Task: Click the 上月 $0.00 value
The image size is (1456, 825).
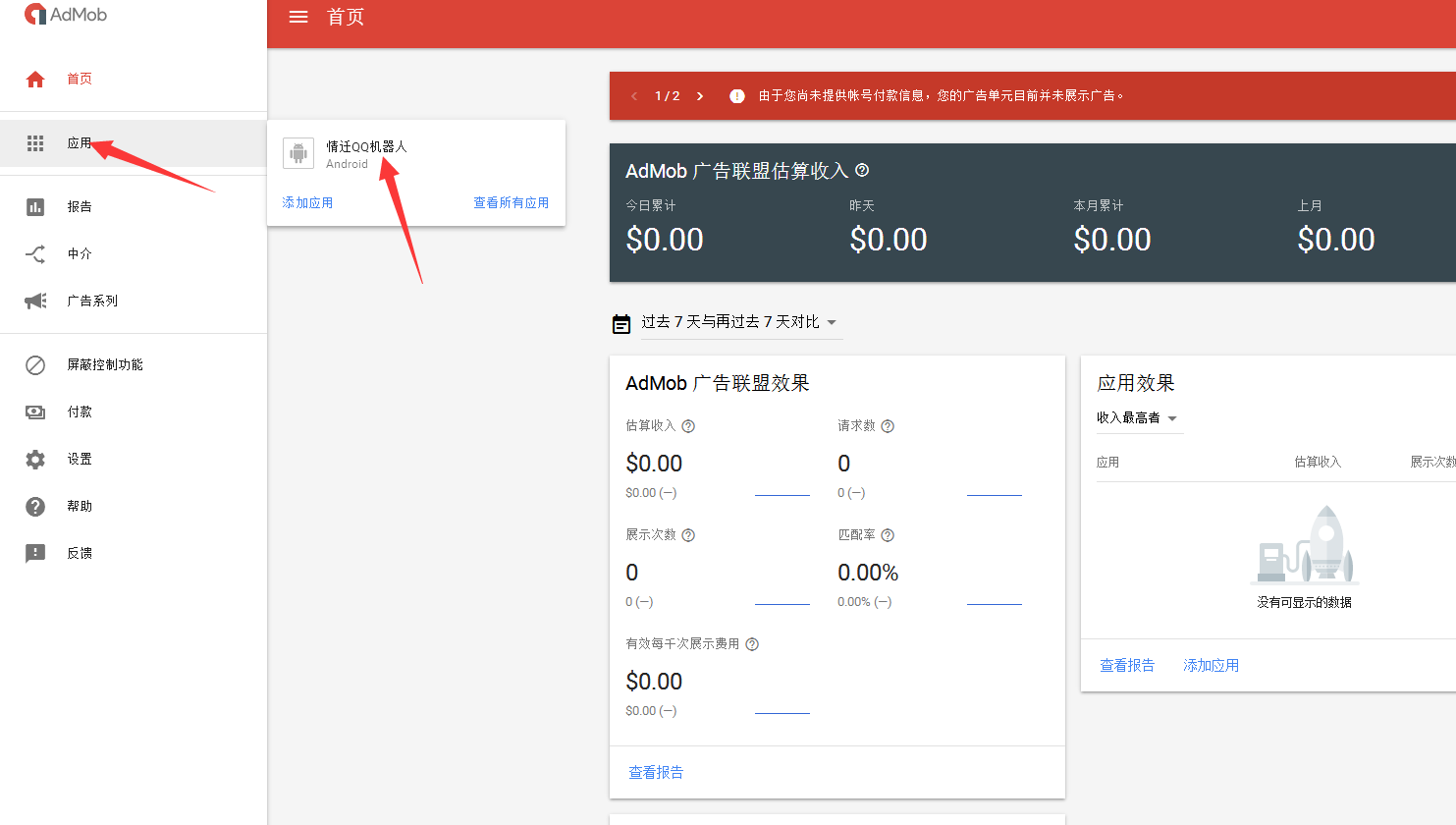Action: [x=1336, y=240]
